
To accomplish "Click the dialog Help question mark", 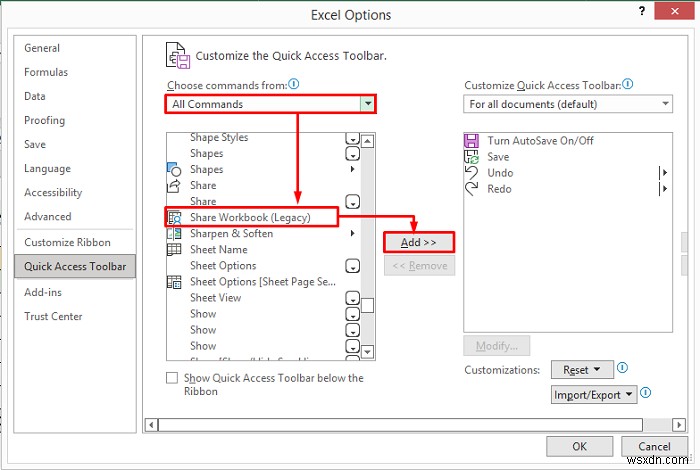I will point(642,11).
